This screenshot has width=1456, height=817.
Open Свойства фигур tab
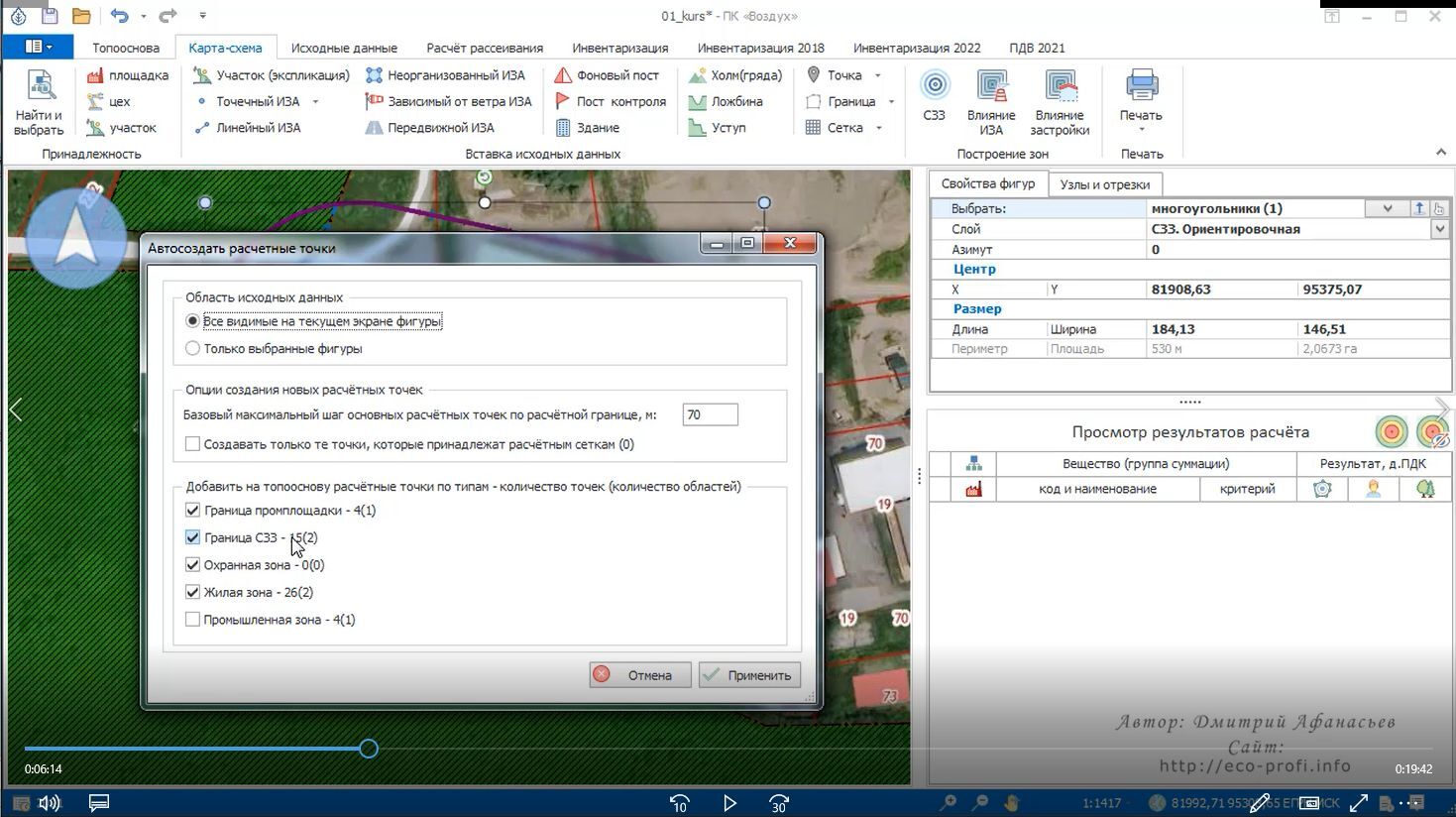(x=987, y=183)
